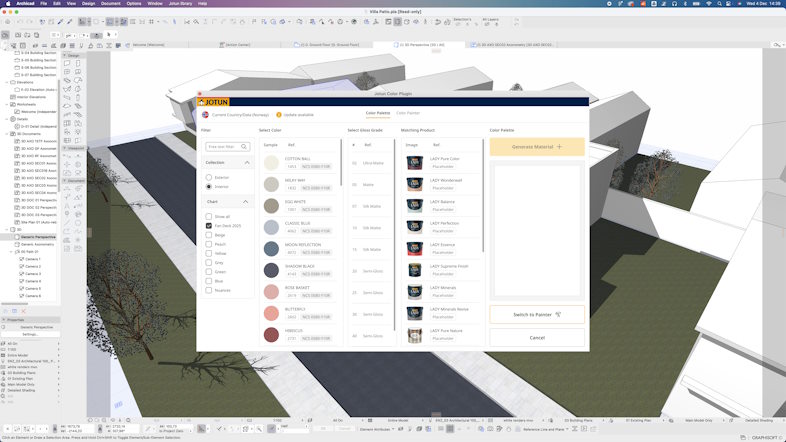Pick the HIBISCUS color swatch
The image size is (786, 442).
(271, 335)
